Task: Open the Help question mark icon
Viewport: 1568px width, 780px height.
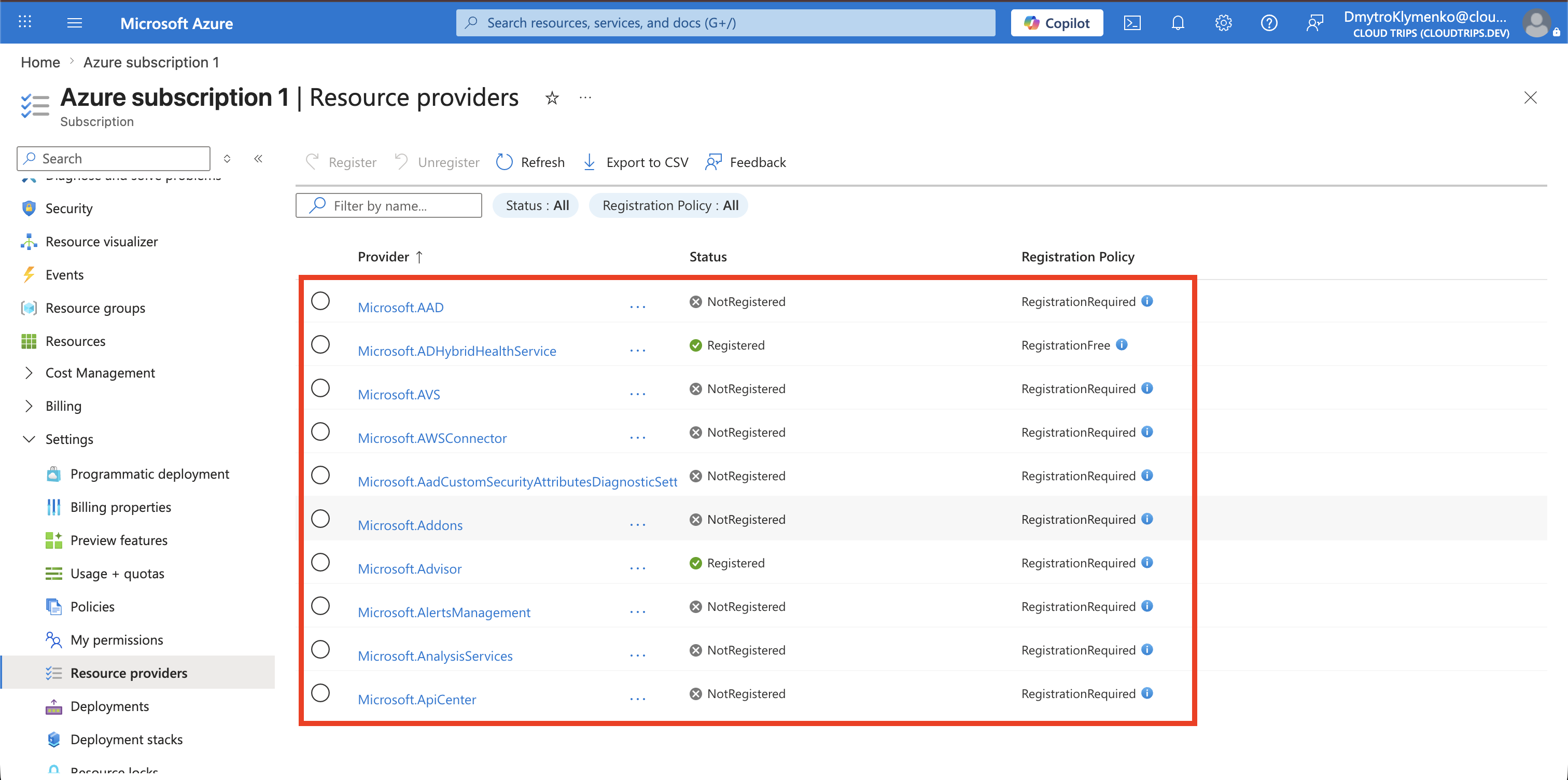Action: tap(1268, 23)
